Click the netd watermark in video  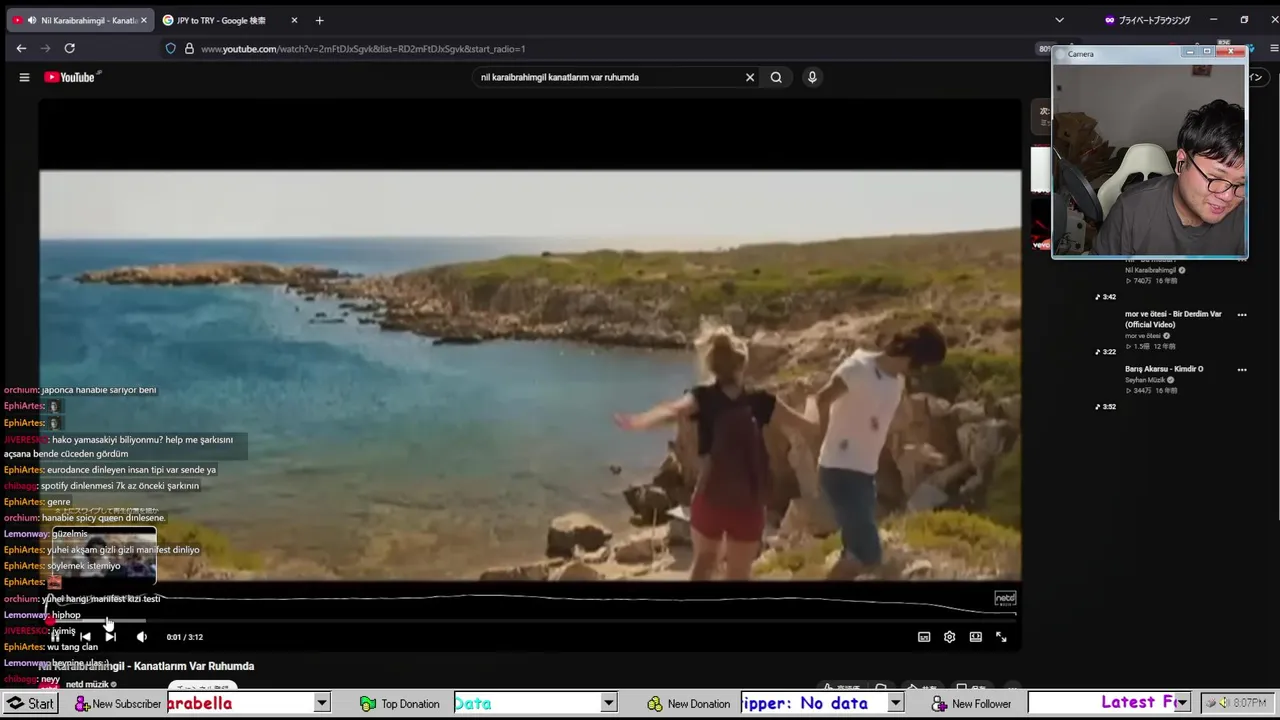click(1005, 598)
